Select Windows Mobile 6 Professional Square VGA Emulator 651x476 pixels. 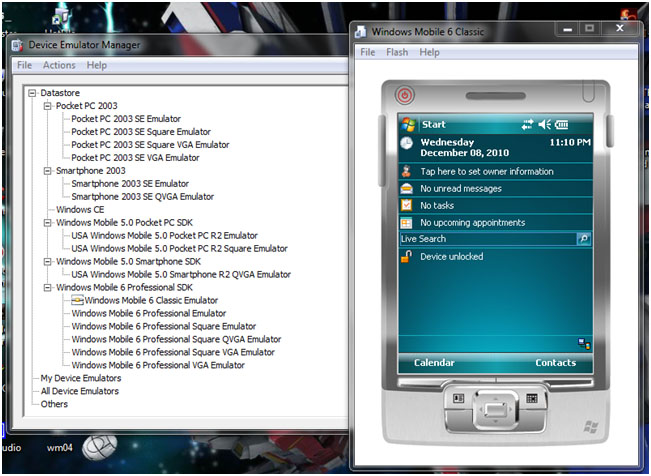pyautogui.click(x=173, y=352)
